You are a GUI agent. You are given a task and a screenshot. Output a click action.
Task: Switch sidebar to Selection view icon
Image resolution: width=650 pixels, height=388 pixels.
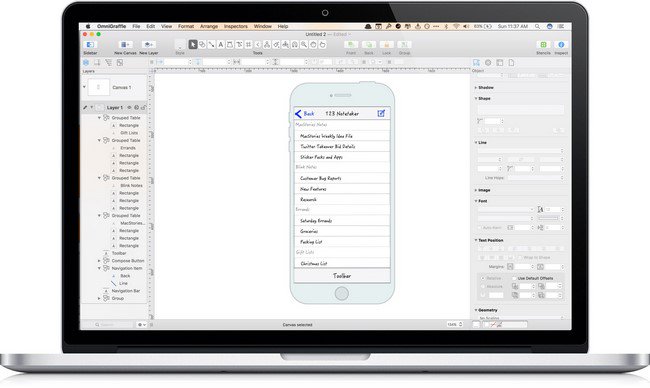coord(120,63)
